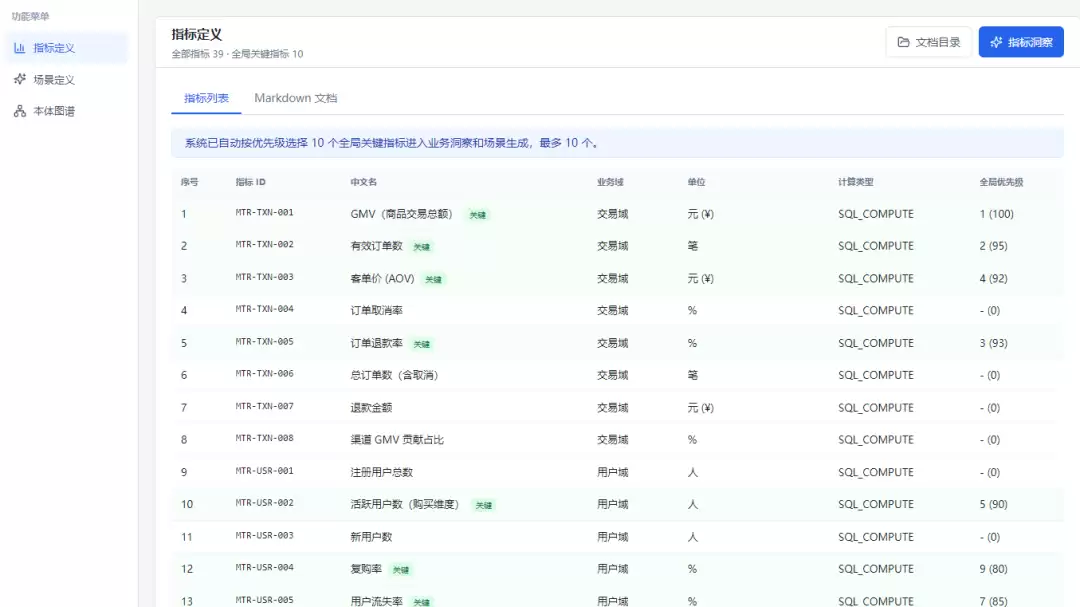Viewport: 1080px width, 607px height.
Task: Click 关键 tag beside 有效订单数
Action: (422, 247)
